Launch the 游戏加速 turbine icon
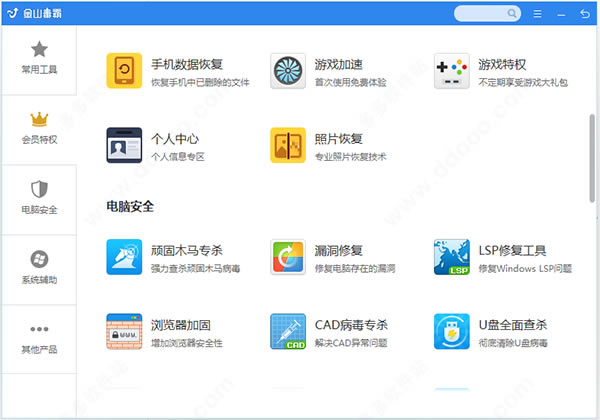 pyautogui.click(x=288, y=71)
